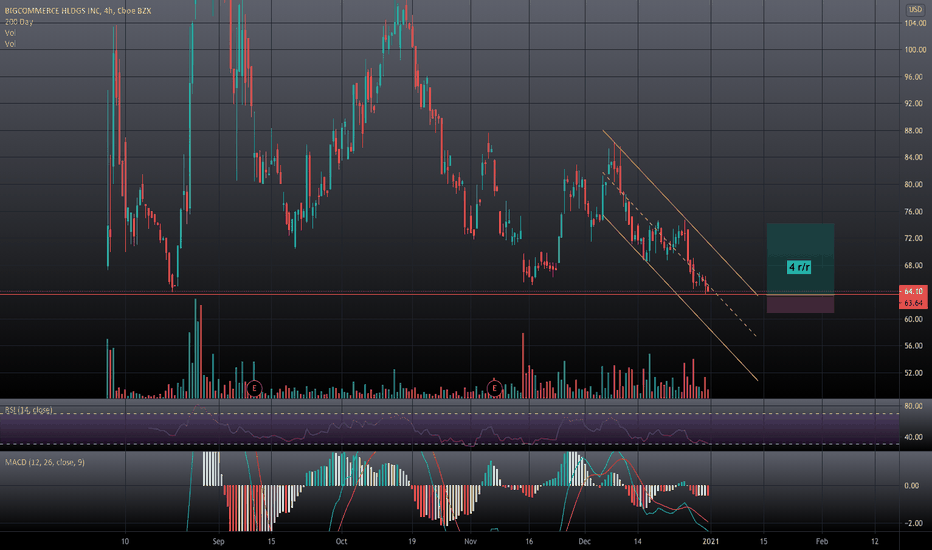This screenshot has height=550, width=932.
Task: Select the 4 r/r long position label
Action: [x=799, y=267]
